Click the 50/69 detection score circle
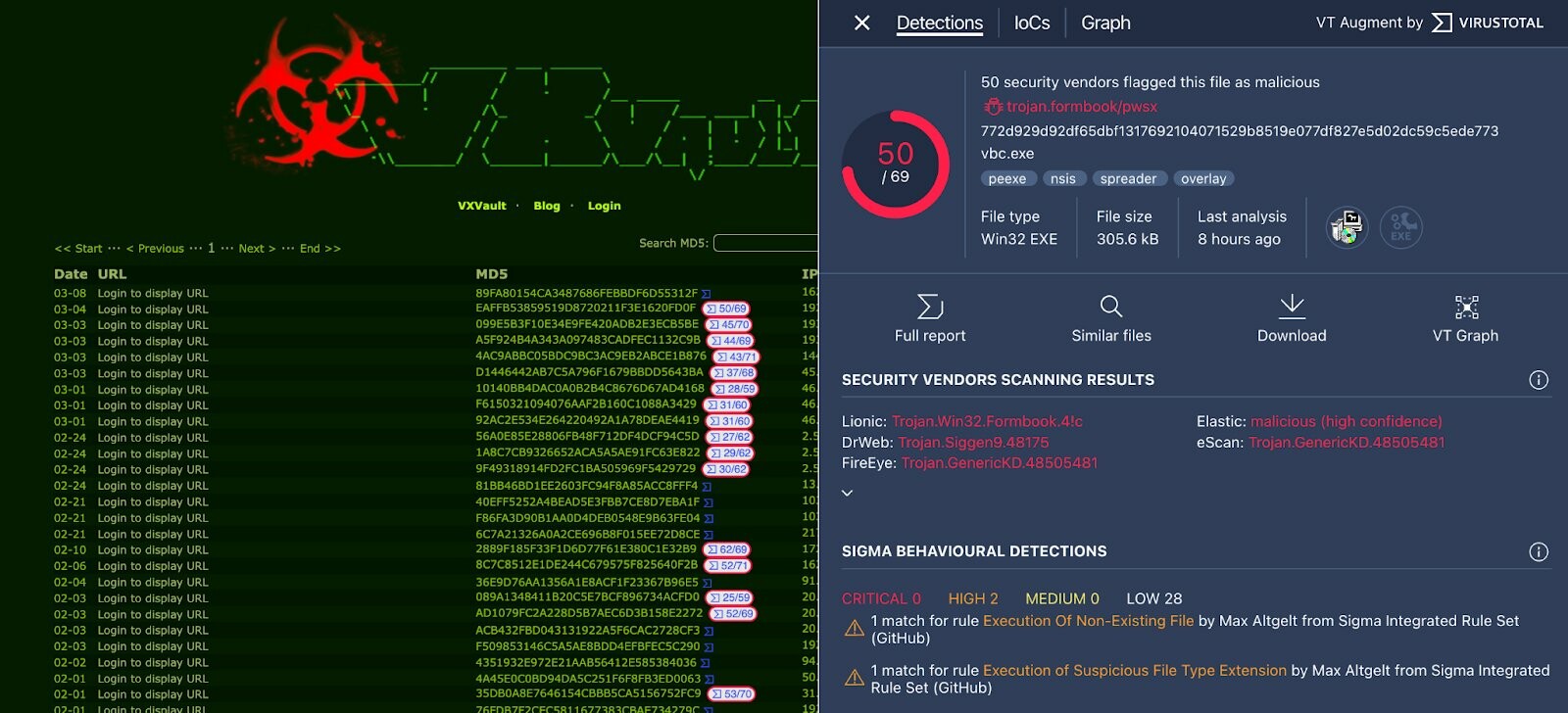 (x=896, y=164)
